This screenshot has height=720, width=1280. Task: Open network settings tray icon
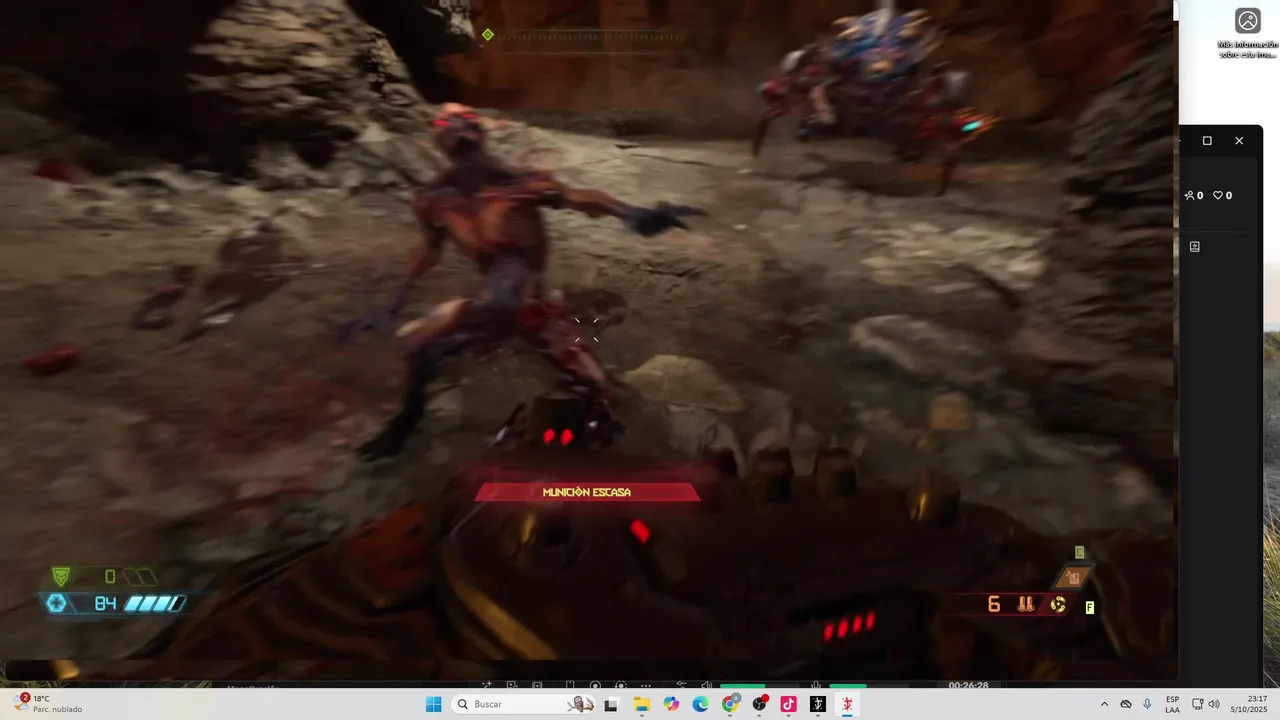(x=1197, y=704)
